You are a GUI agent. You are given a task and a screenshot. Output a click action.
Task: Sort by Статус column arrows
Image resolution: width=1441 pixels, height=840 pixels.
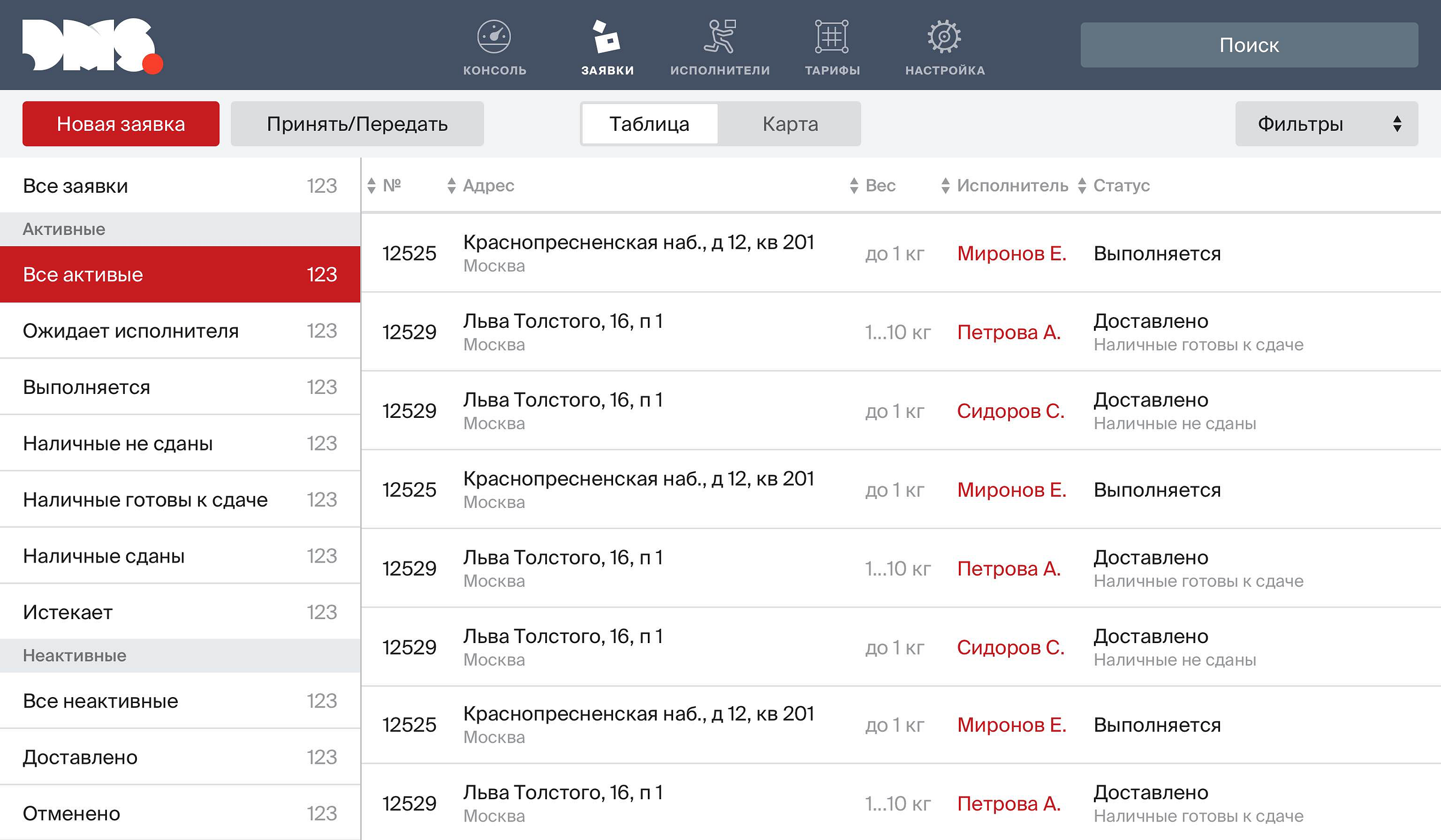[1081, 186]
